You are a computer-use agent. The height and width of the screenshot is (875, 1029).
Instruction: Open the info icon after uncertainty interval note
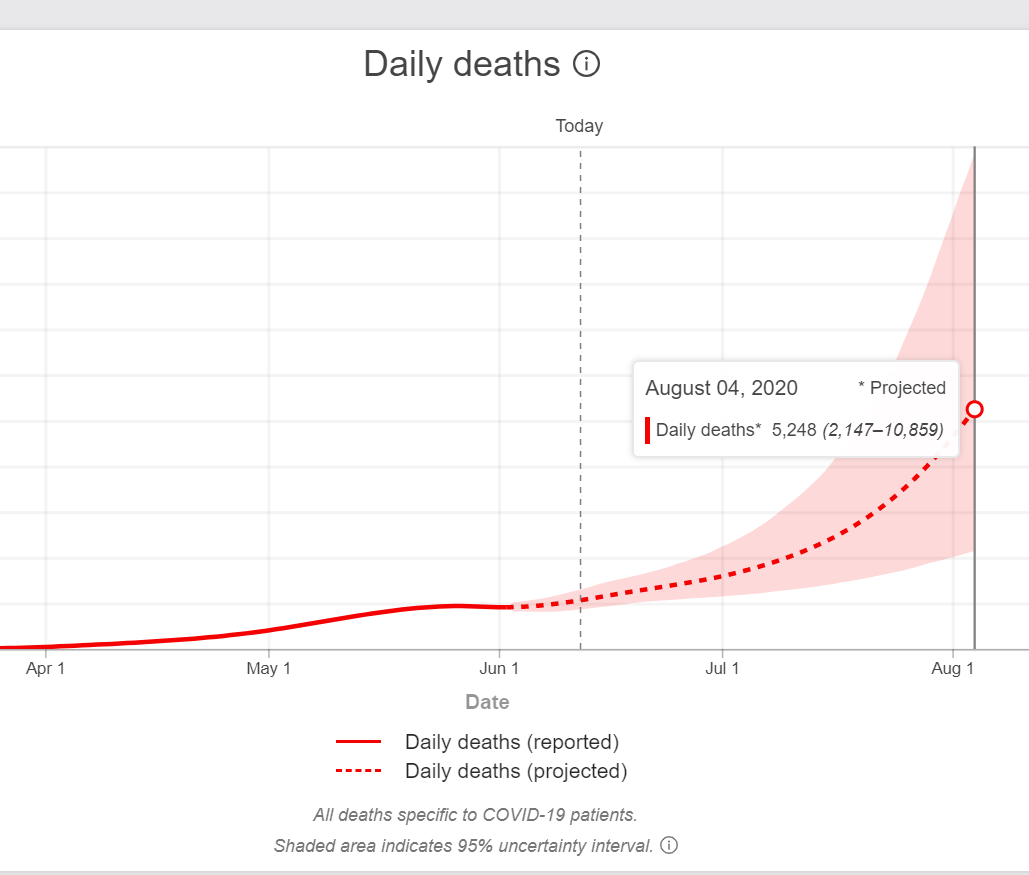coord(669,845)
